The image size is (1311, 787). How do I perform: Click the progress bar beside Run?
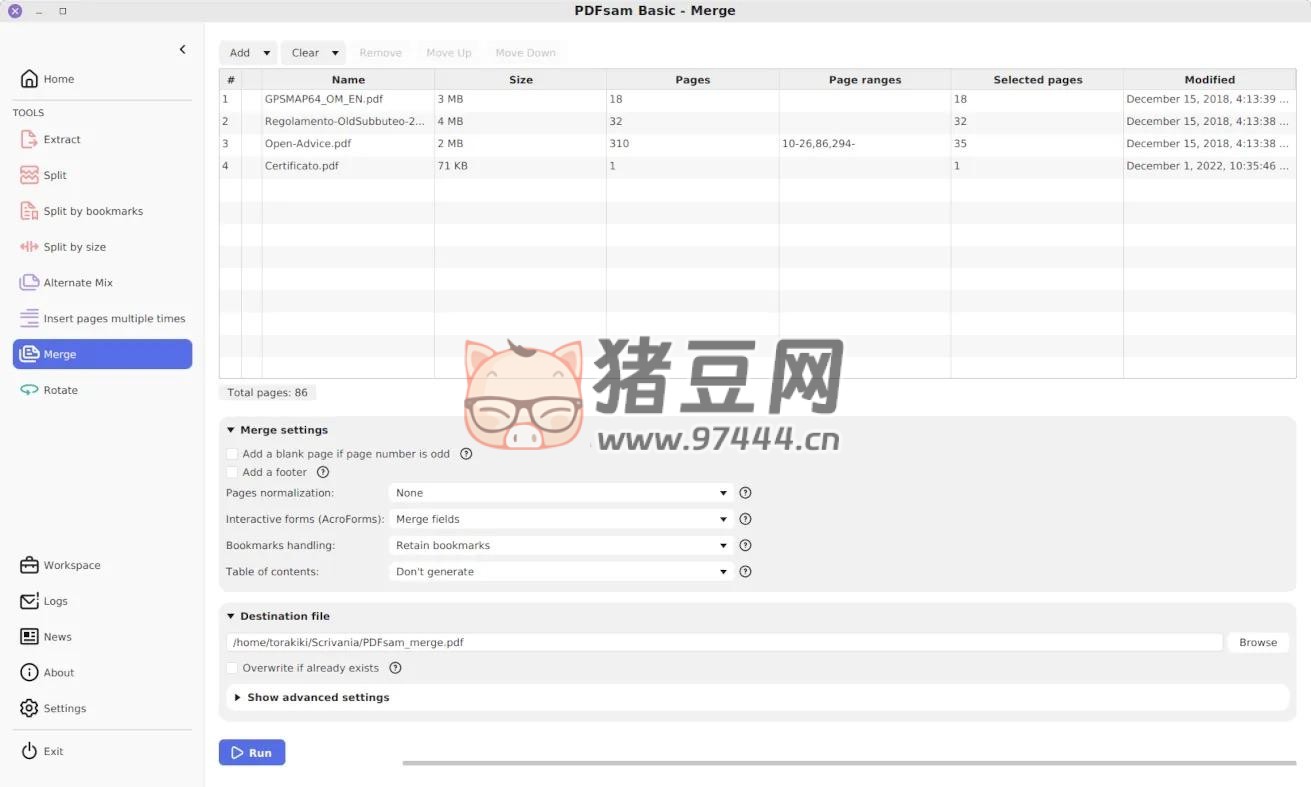coord(849,763)
